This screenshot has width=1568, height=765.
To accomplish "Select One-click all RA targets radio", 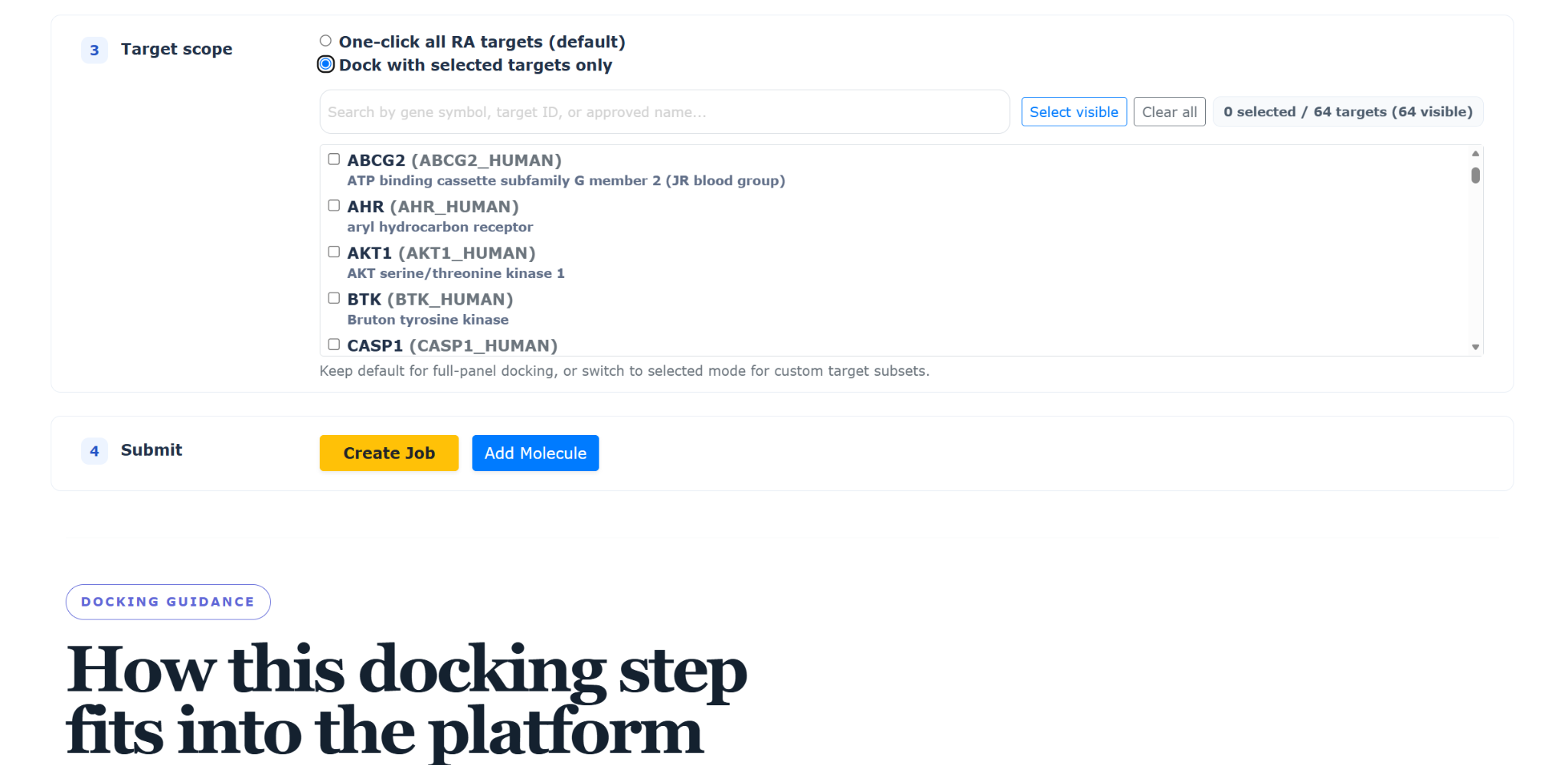I will [325, 41].
